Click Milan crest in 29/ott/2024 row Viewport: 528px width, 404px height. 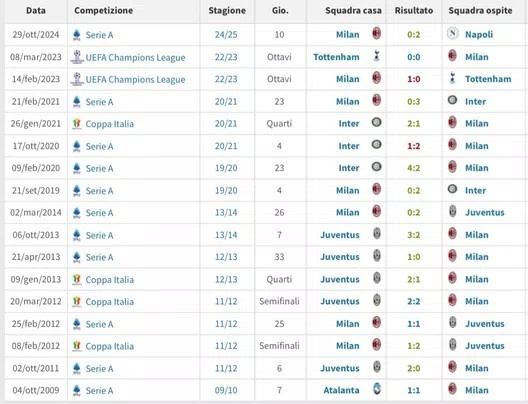[x=376, y=34]
